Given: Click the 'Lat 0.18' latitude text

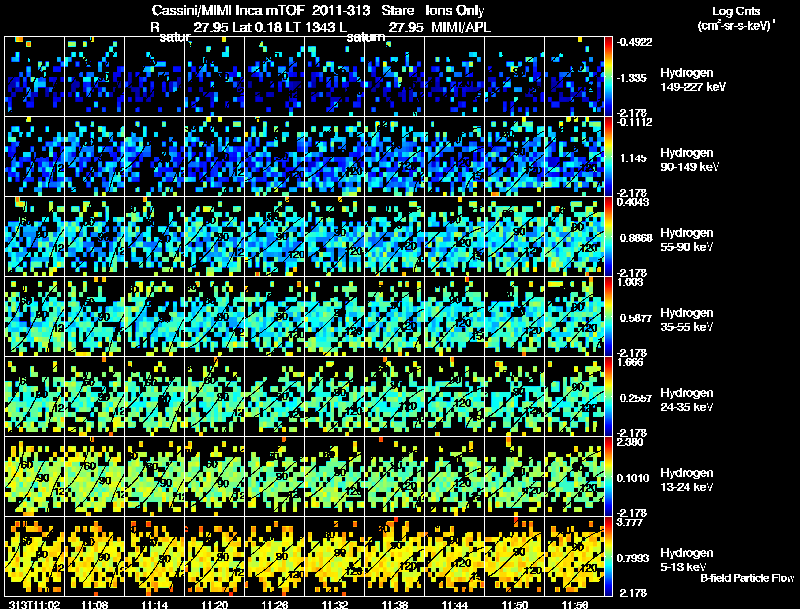Looking at the screenshot, I should point(257,27).
